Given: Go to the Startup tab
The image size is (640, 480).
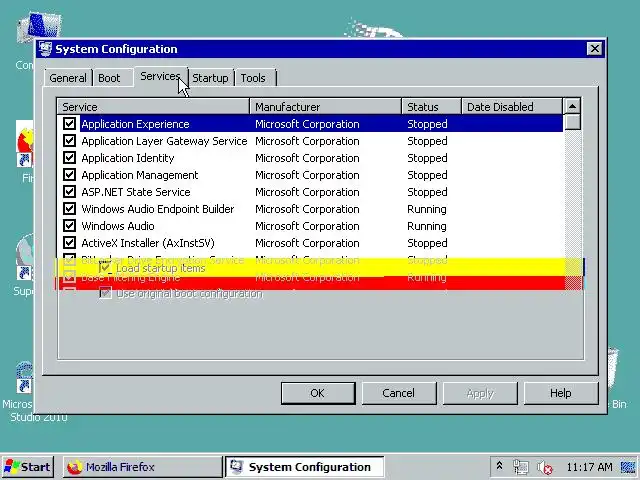Looking at the screenshot, I should click(210, 78).
